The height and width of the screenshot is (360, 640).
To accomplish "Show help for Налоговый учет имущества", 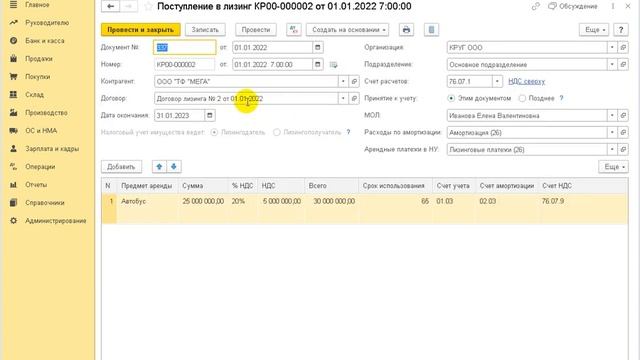I will click(348, 132).
